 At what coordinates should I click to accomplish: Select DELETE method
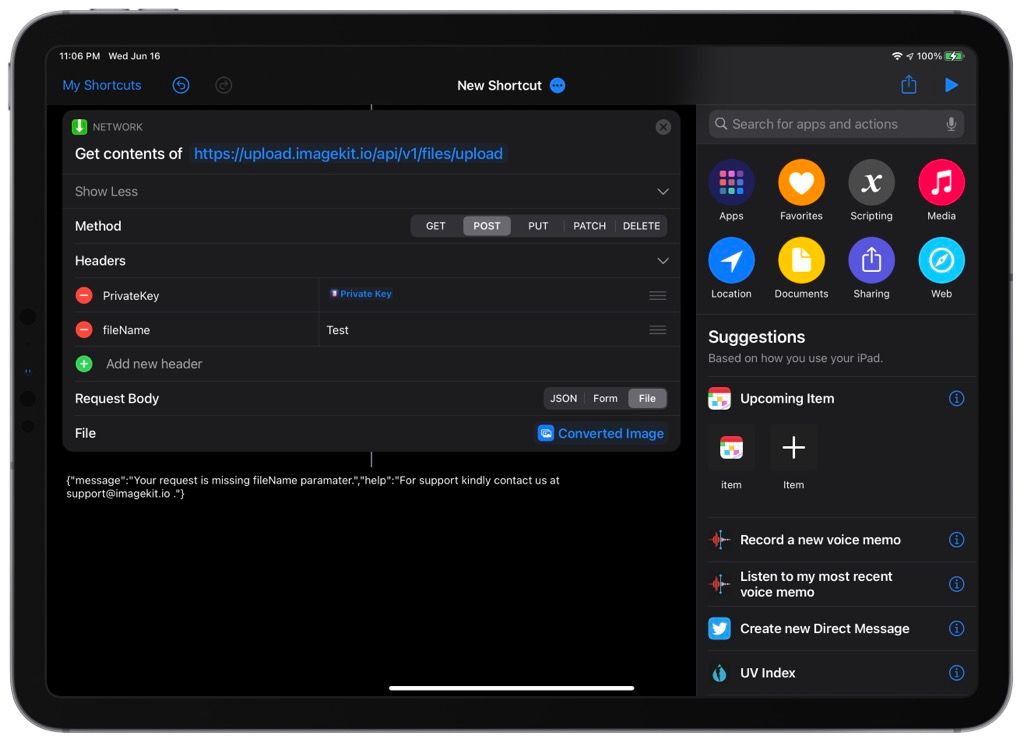[641, 226]
